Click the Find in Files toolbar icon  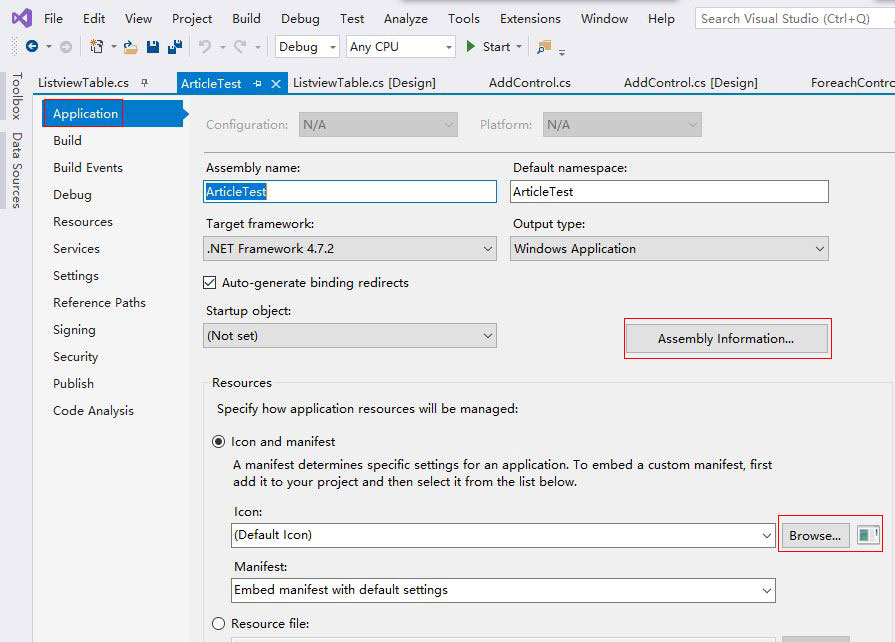point(545,47)
